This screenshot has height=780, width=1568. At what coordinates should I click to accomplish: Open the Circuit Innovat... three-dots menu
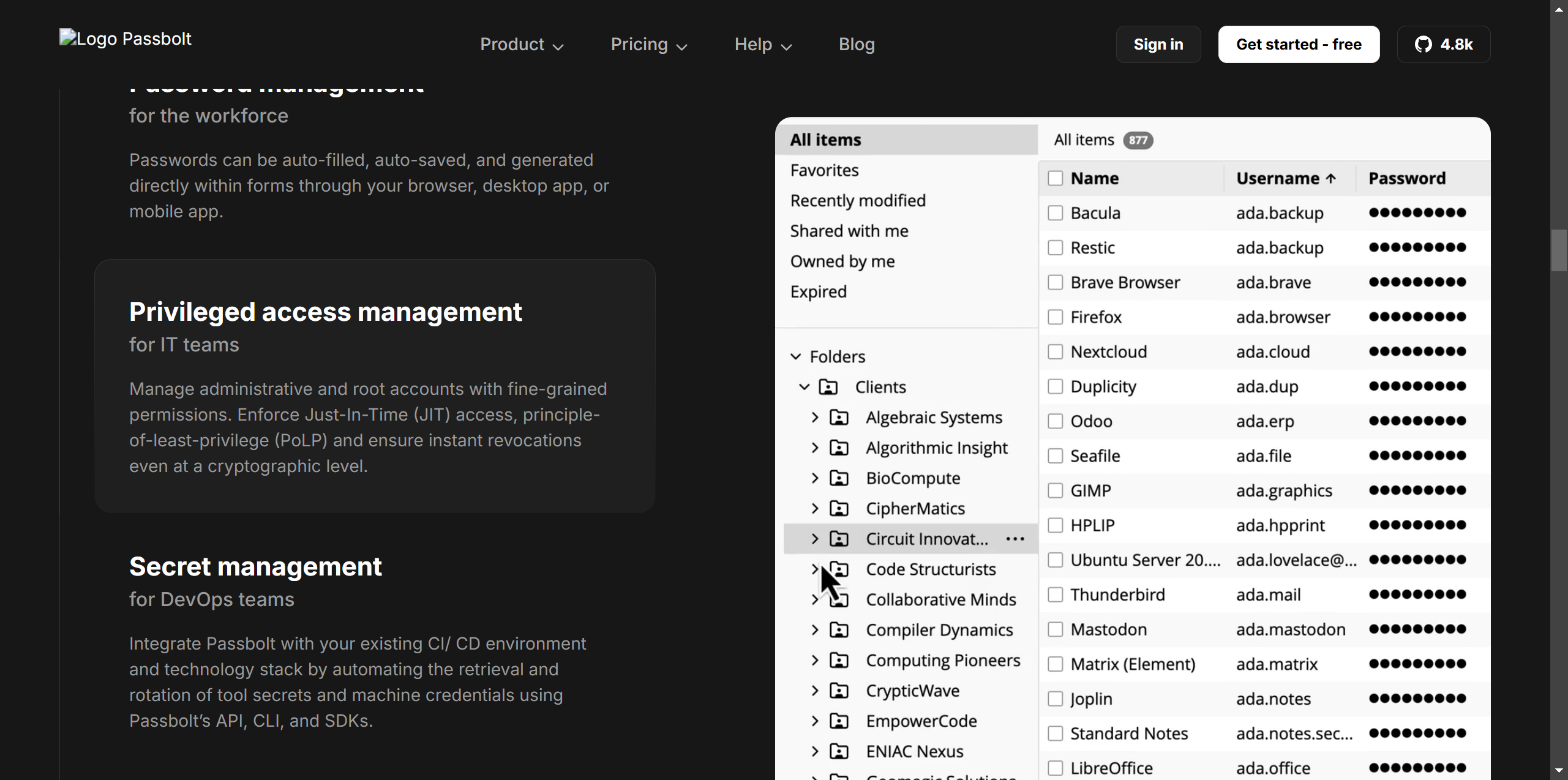[1015, 539]
